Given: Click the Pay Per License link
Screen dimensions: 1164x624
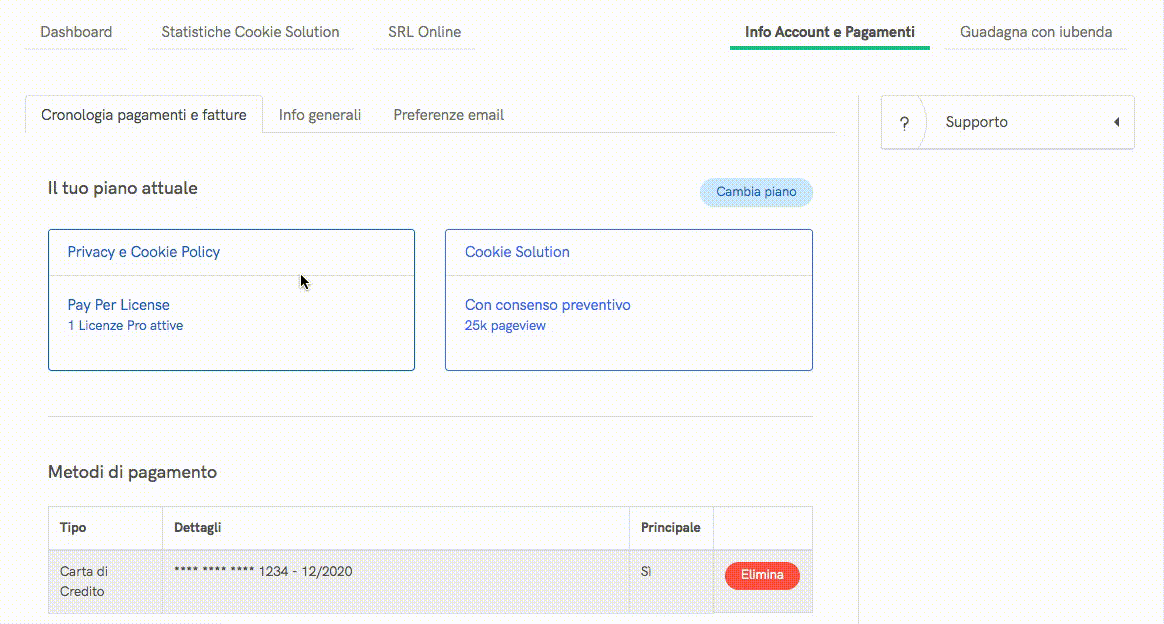Looking at the screenshot, I should (117, 304).
